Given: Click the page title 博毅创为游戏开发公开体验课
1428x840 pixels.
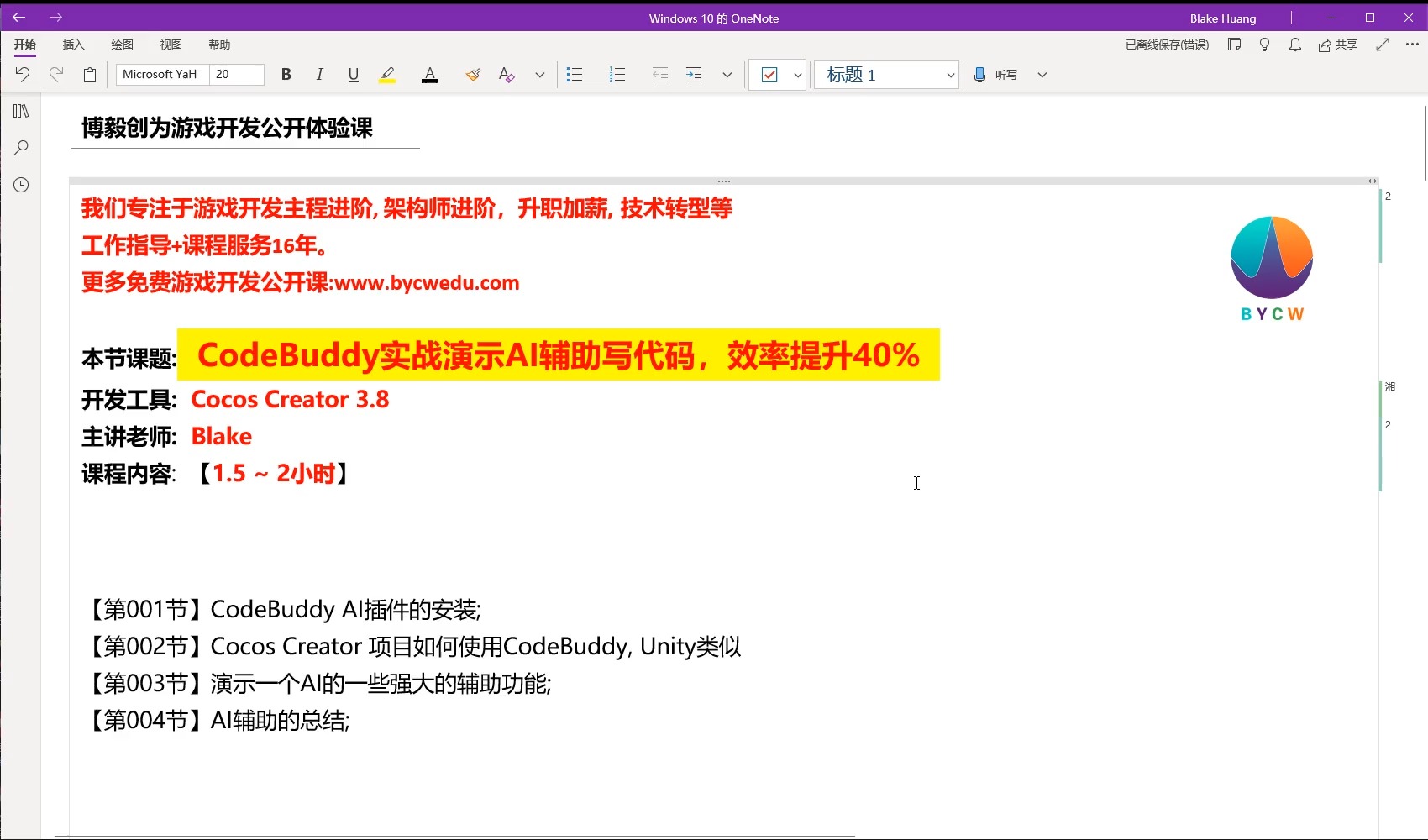Looking at the screenshot, I should click(227, 128).
